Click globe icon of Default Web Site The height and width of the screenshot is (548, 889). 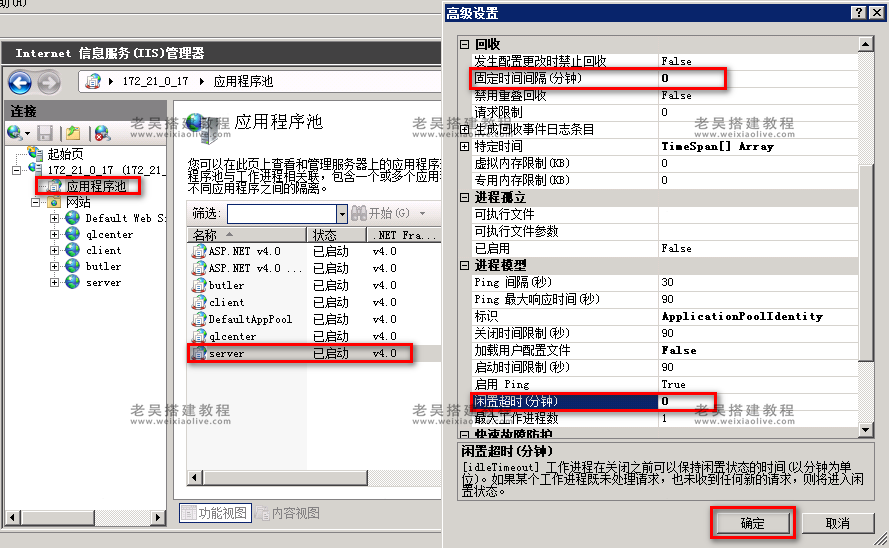72,218
